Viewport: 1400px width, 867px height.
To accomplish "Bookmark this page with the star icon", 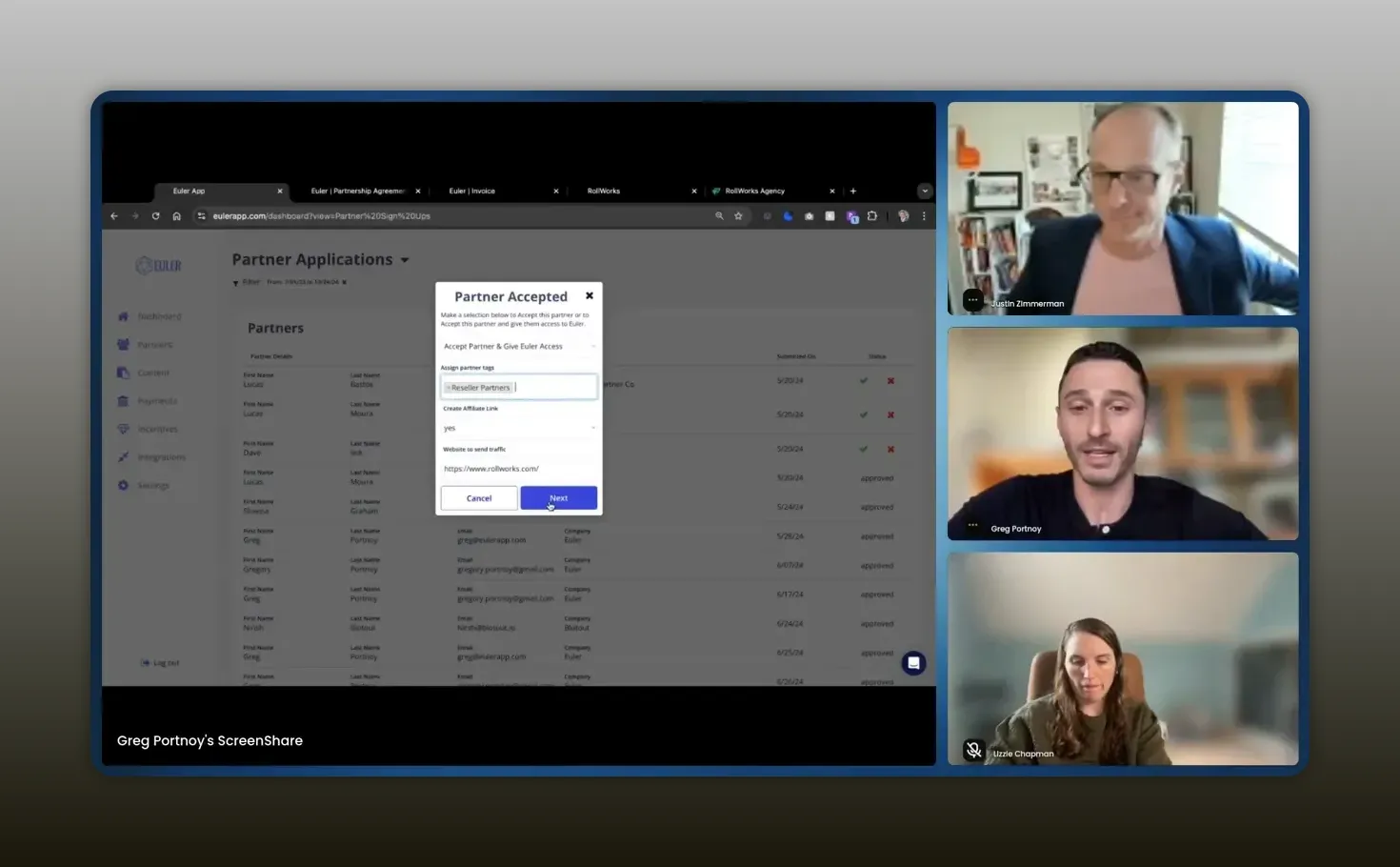I will [x=738, y=216].
